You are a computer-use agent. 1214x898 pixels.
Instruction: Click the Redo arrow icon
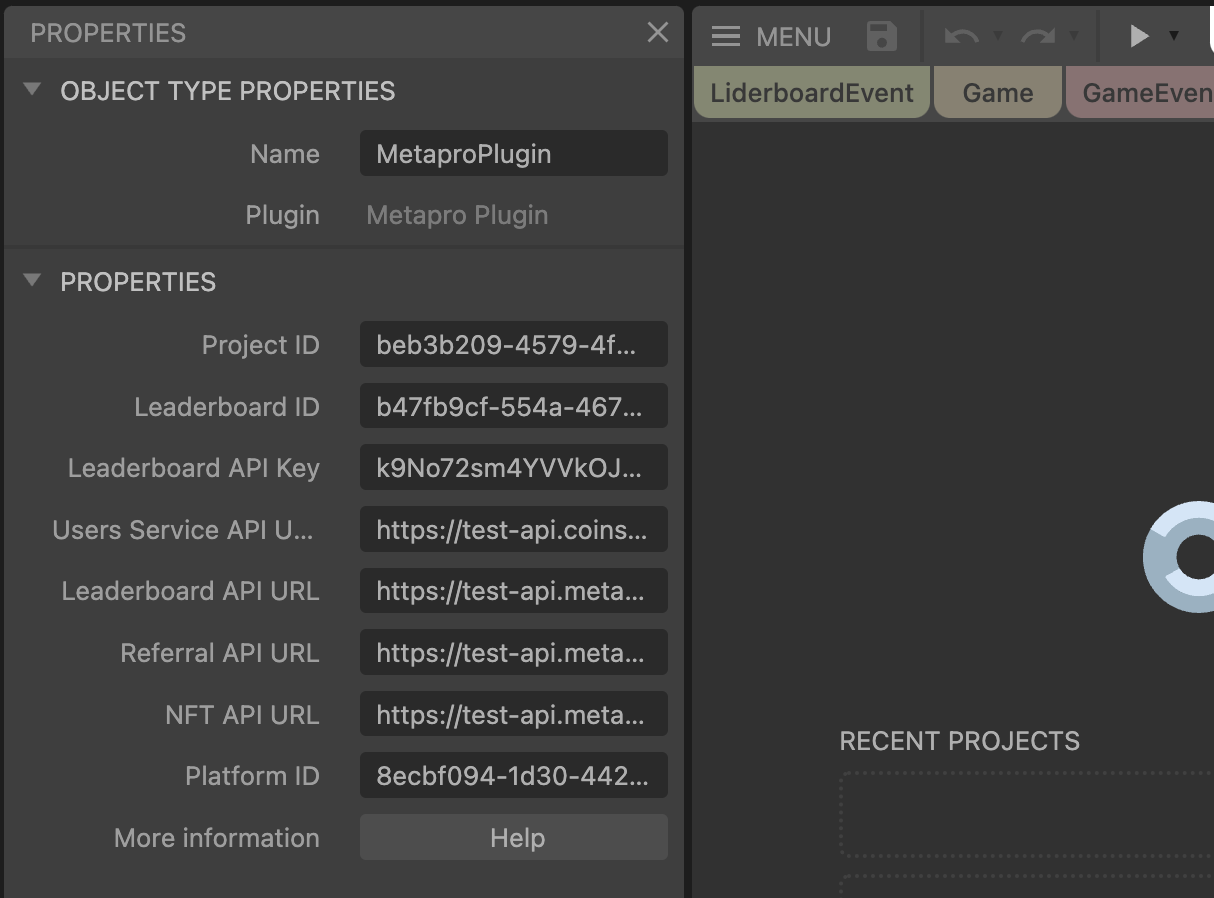(x=1038, y=36)
